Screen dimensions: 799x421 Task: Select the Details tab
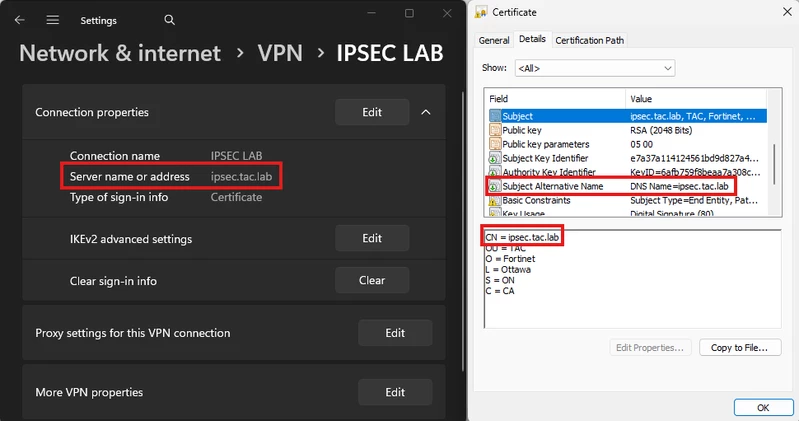coord(532,39)
